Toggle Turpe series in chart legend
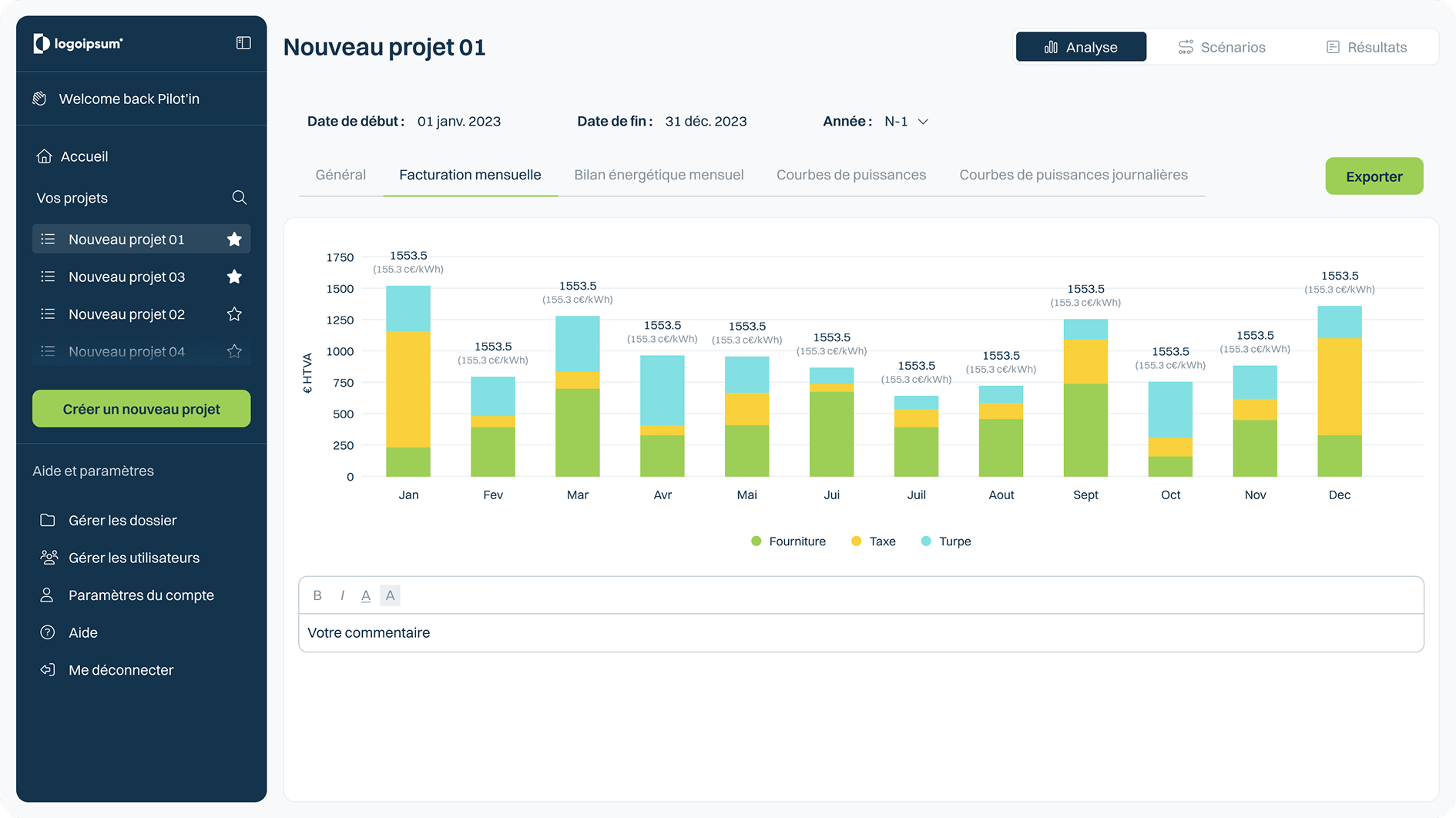The width and height of the screenshot is (1456, 818). point(946,541)
